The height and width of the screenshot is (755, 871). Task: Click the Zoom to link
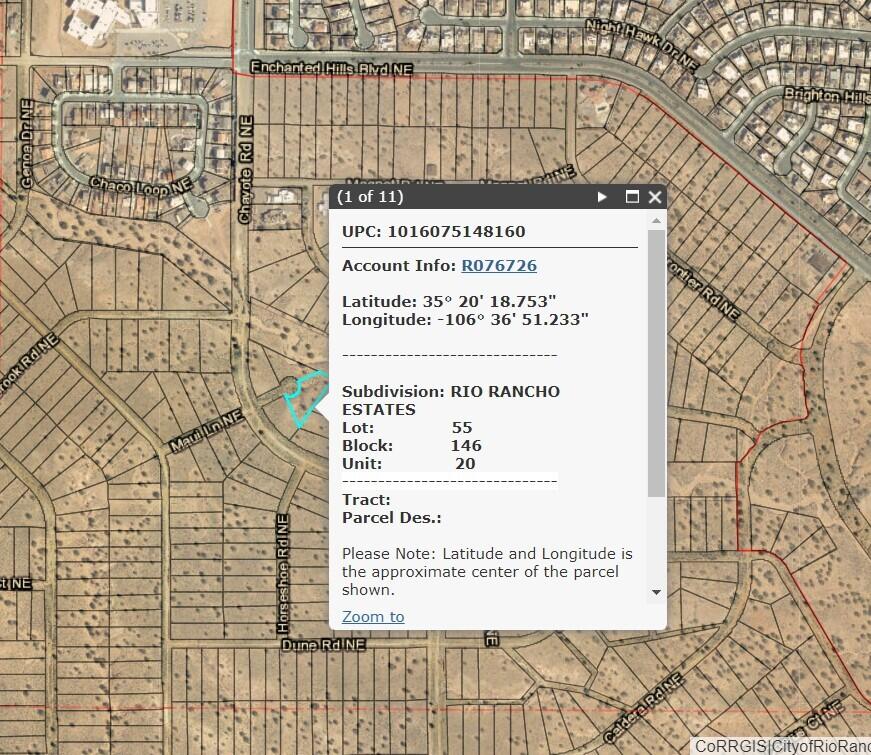point(373,617)
